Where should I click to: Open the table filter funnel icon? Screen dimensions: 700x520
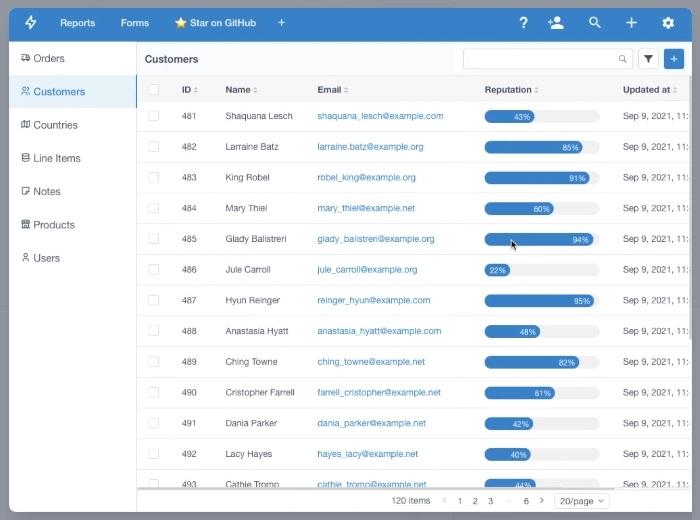click(649, 60)
